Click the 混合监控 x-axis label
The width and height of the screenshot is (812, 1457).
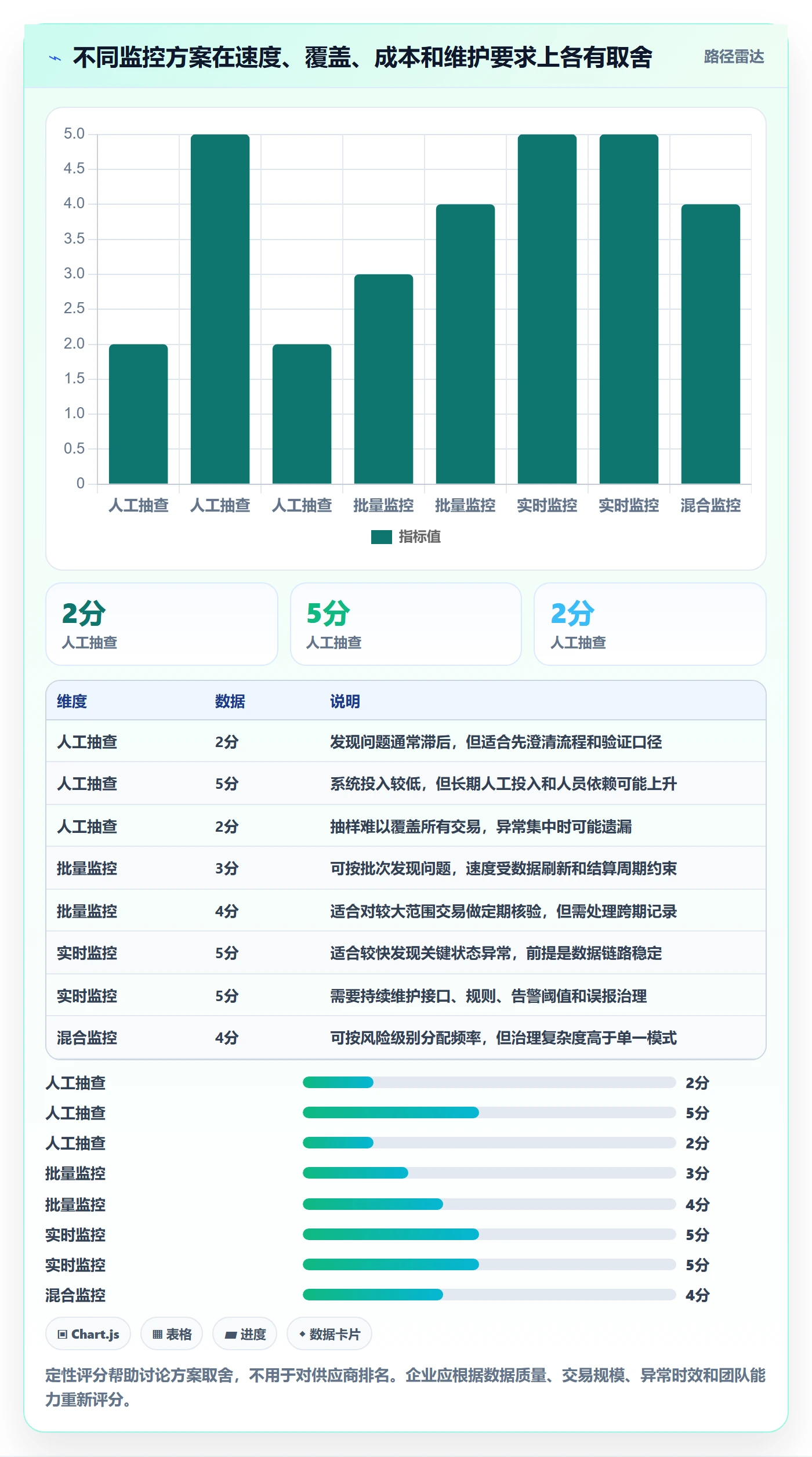pyautogui.click(x=710, y=506)
